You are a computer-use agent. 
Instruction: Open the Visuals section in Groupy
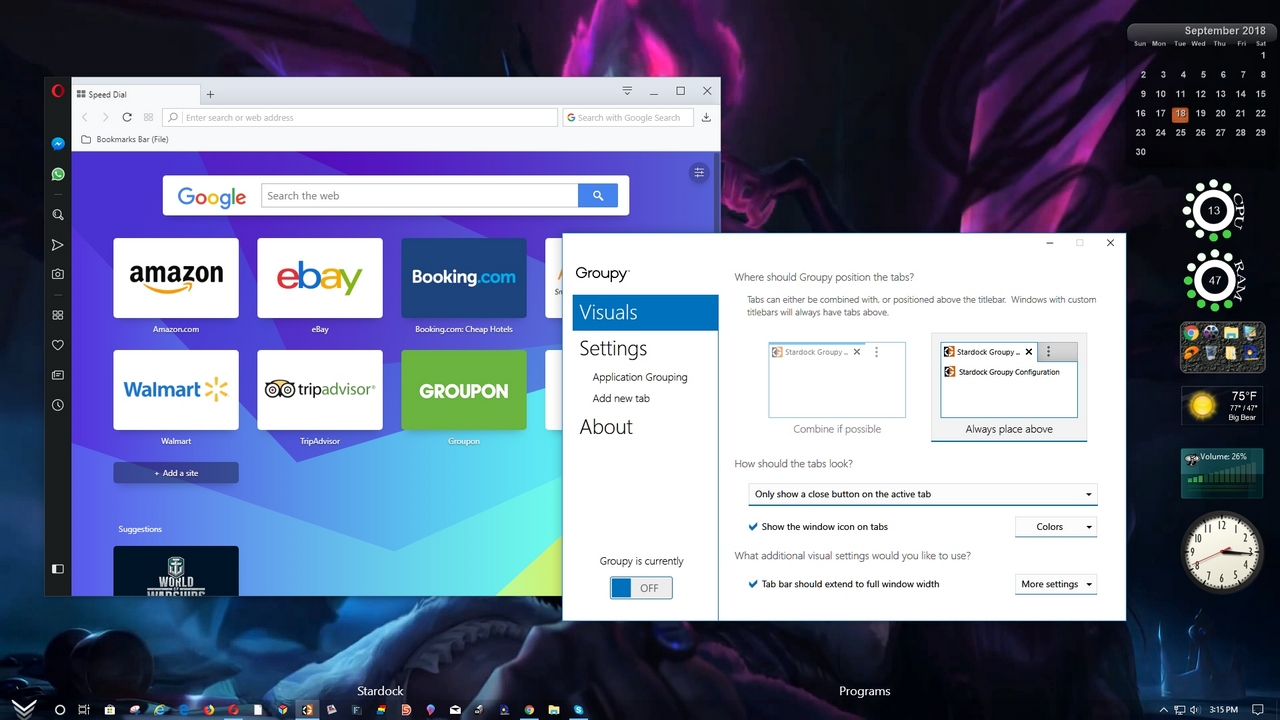[x=645, y=312]
